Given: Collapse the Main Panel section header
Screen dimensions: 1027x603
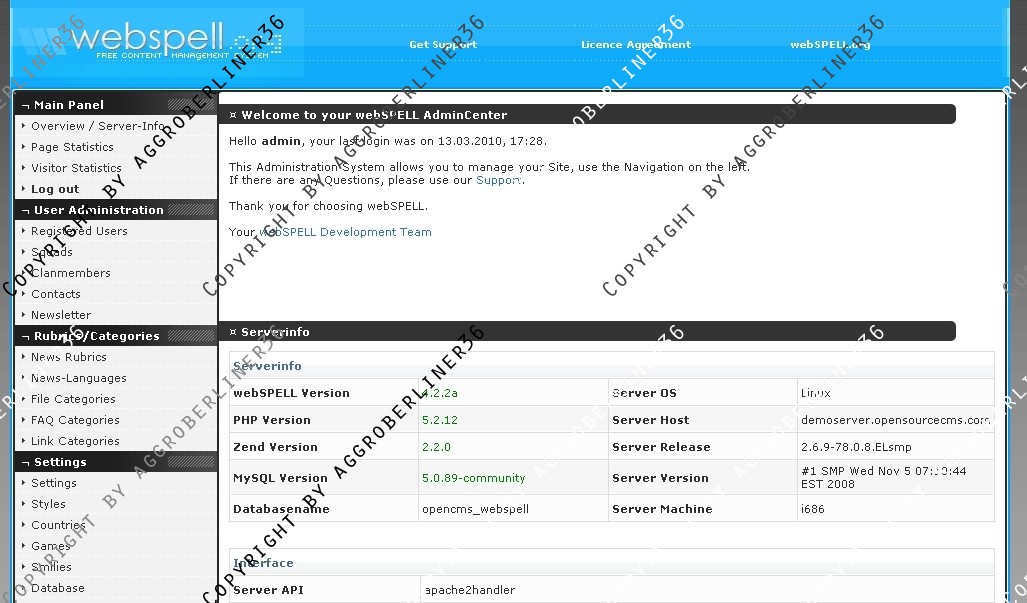Looking at the screenshot, I should [x=69, y=105].
